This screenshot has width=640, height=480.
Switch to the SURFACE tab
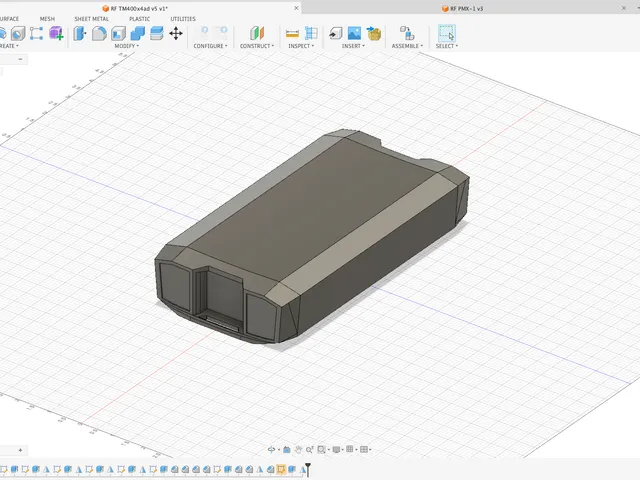(x=9, y=19)
